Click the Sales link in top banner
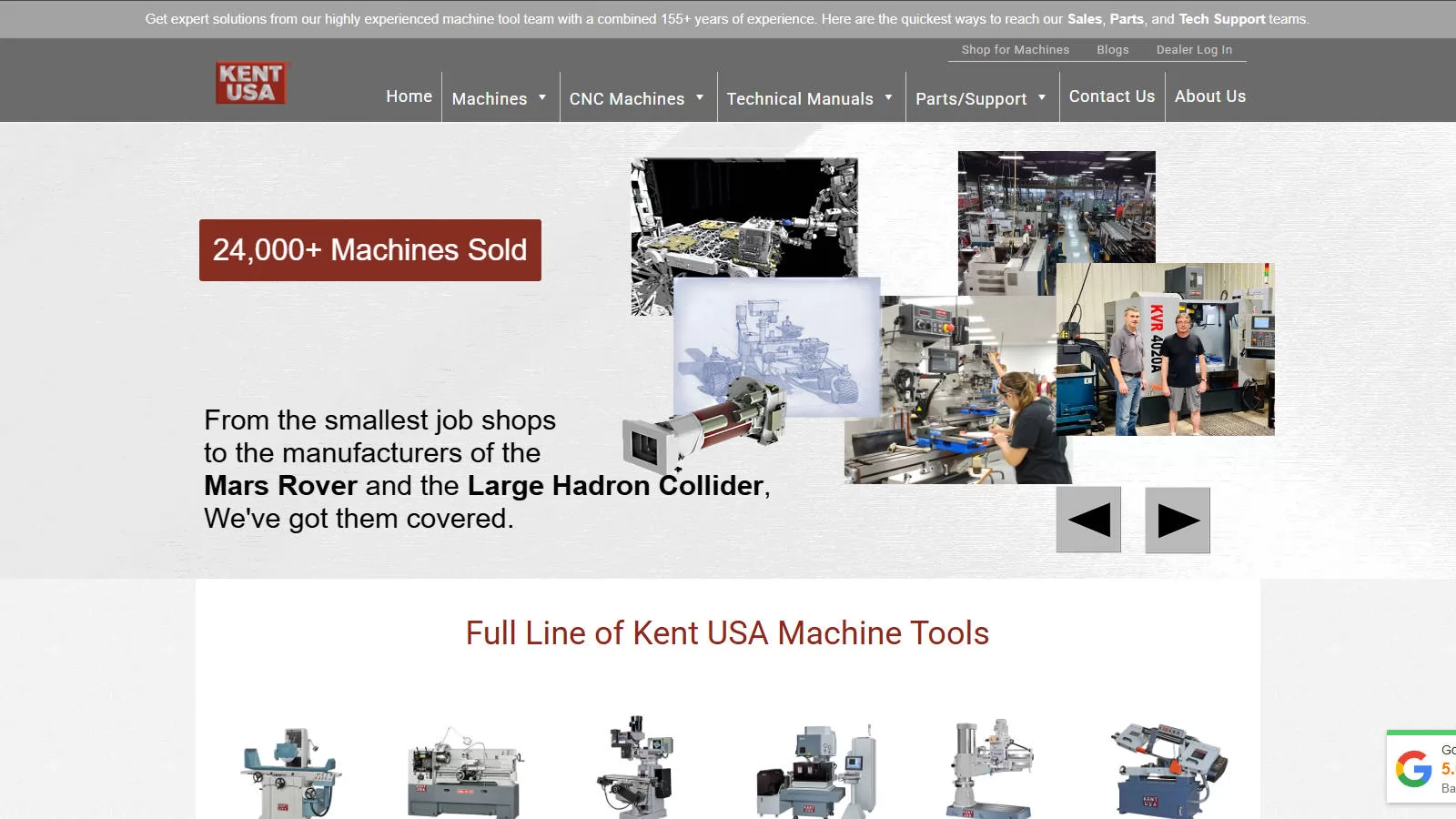Viewport: 1456px width, 819px height. (1085, 19)
